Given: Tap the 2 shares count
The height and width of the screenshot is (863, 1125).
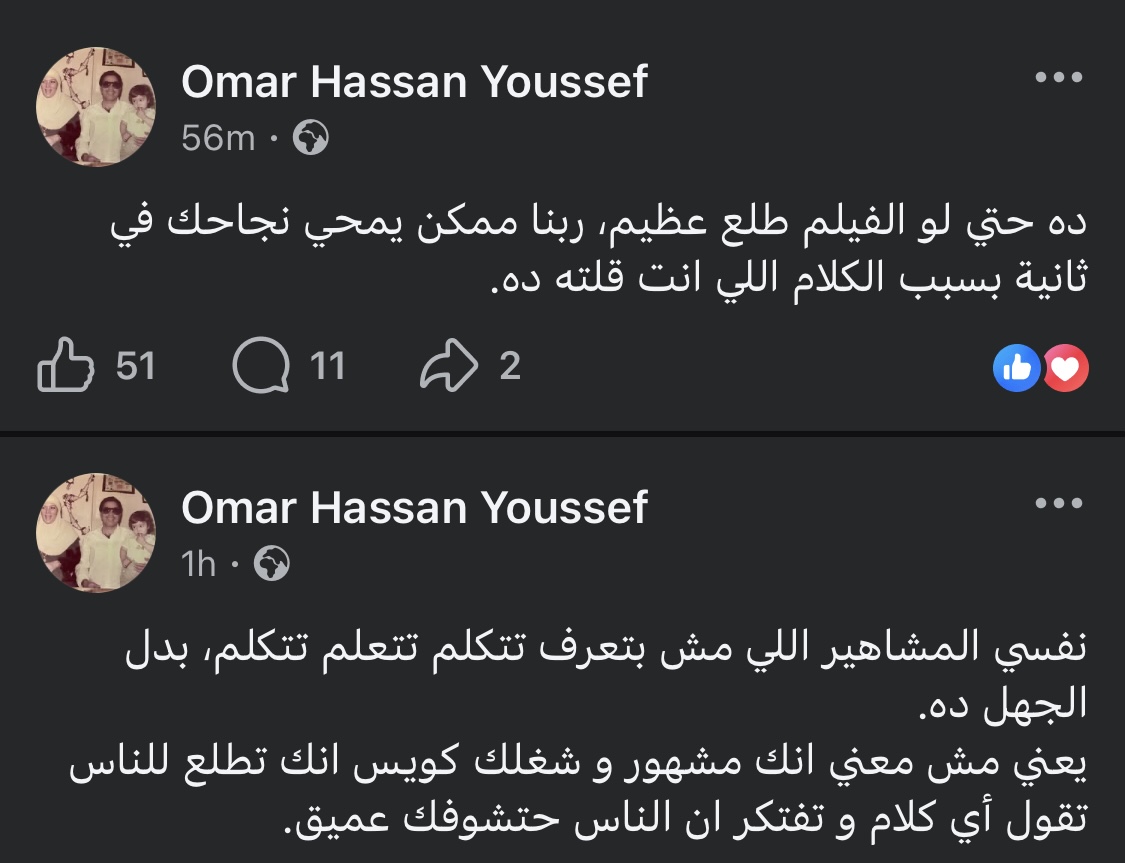Looking at the screenshot, I should click(510, 367).
